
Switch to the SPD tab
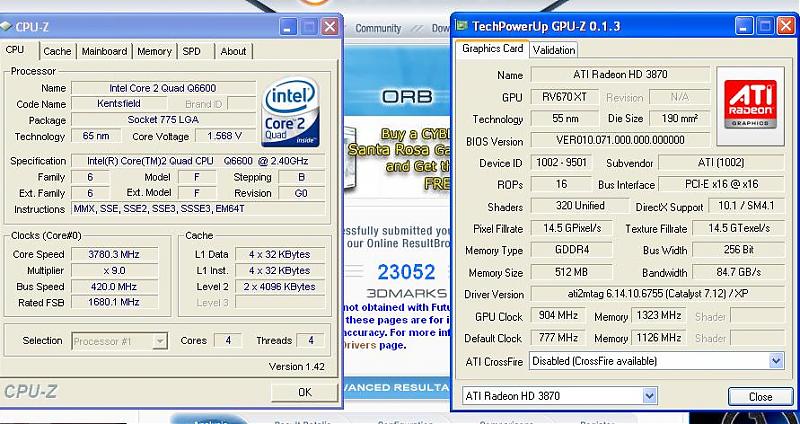tap(192, 51)
